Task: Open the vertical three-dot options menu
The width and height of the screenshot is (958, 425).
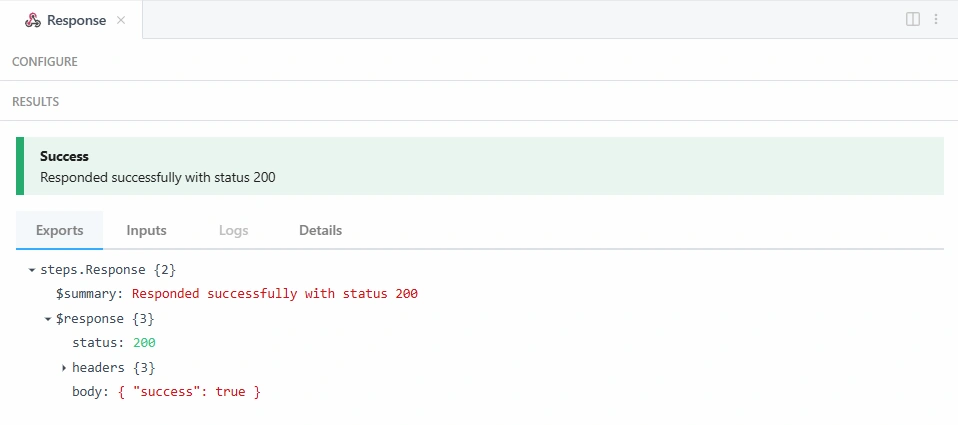Action: coord(936,19)
